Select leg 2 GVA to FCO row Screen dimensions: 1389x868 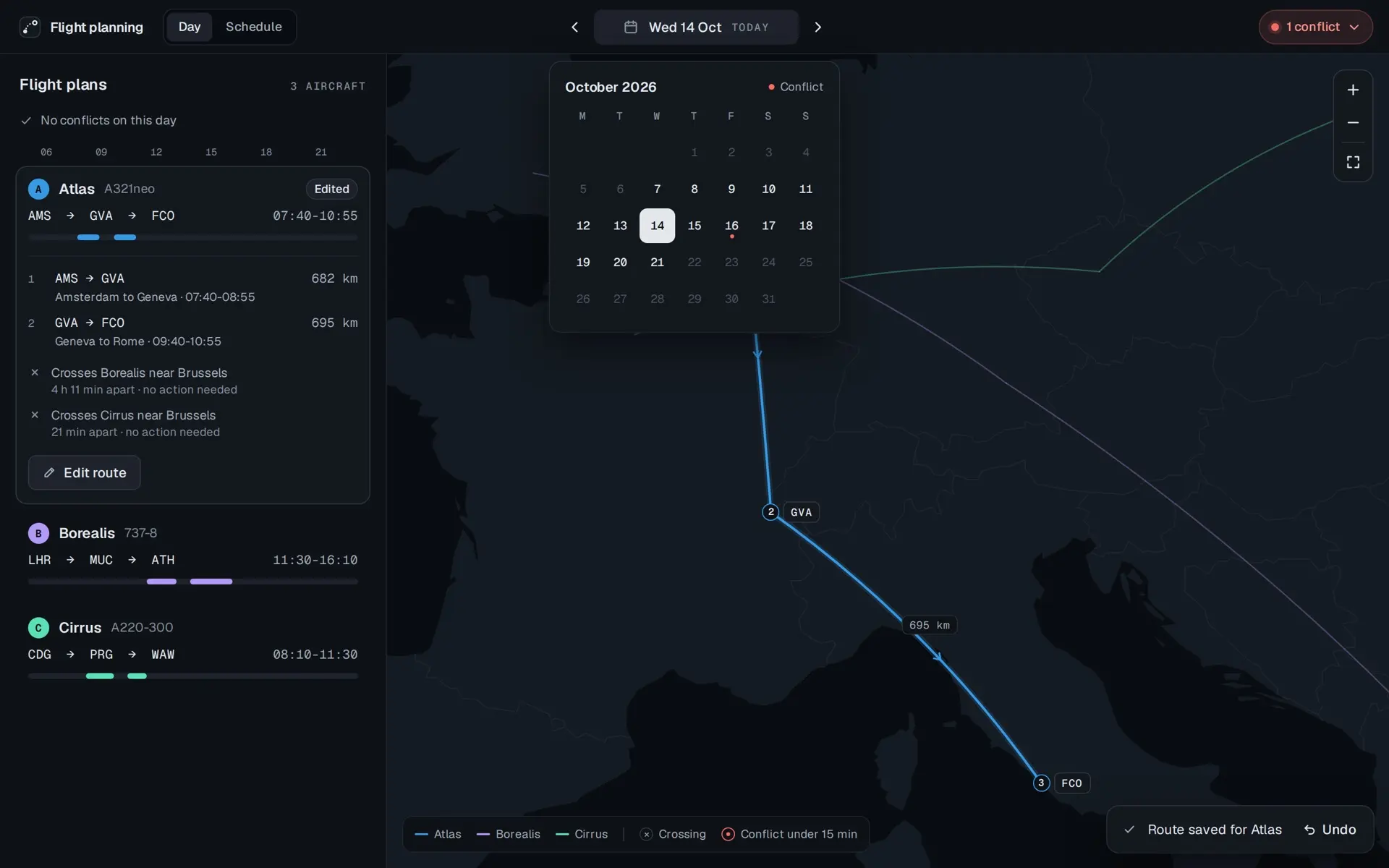(192, 331)
